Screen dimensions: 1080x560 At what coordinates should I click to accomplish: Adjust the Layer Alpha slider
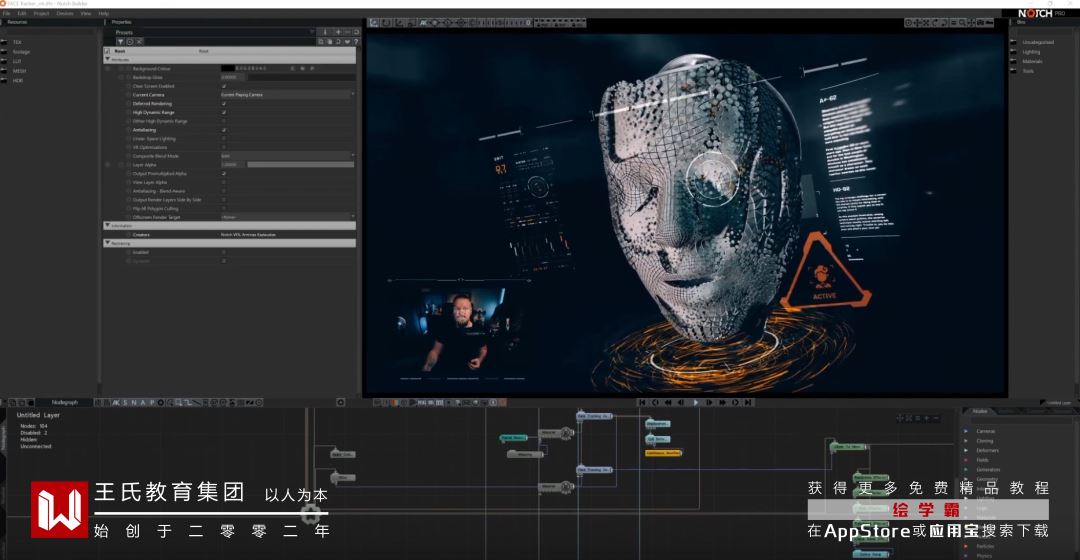click(x=300, y=164)
